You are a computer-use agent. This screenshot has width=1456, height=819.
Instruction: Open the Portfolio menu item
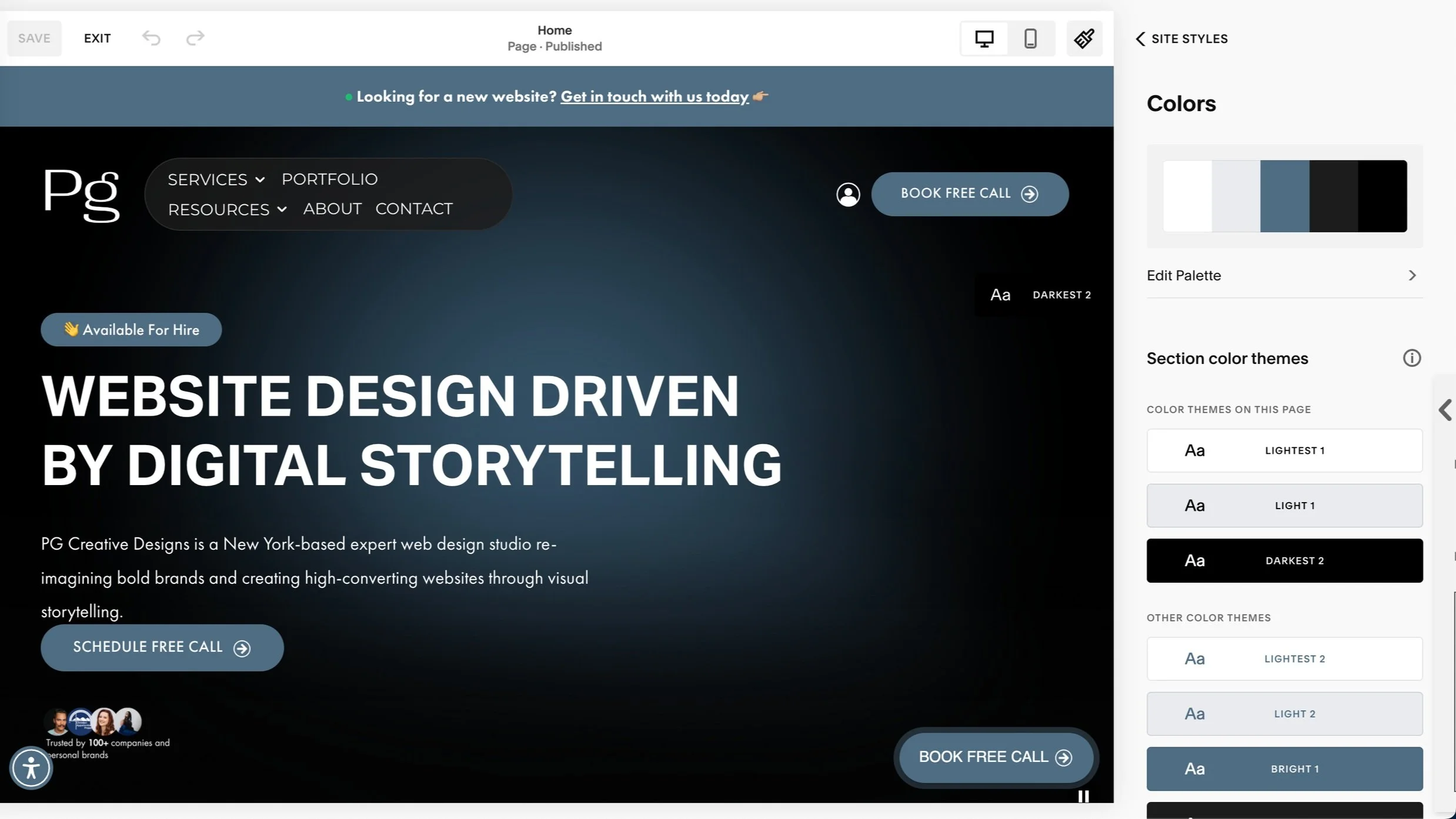tap(329, 179)
